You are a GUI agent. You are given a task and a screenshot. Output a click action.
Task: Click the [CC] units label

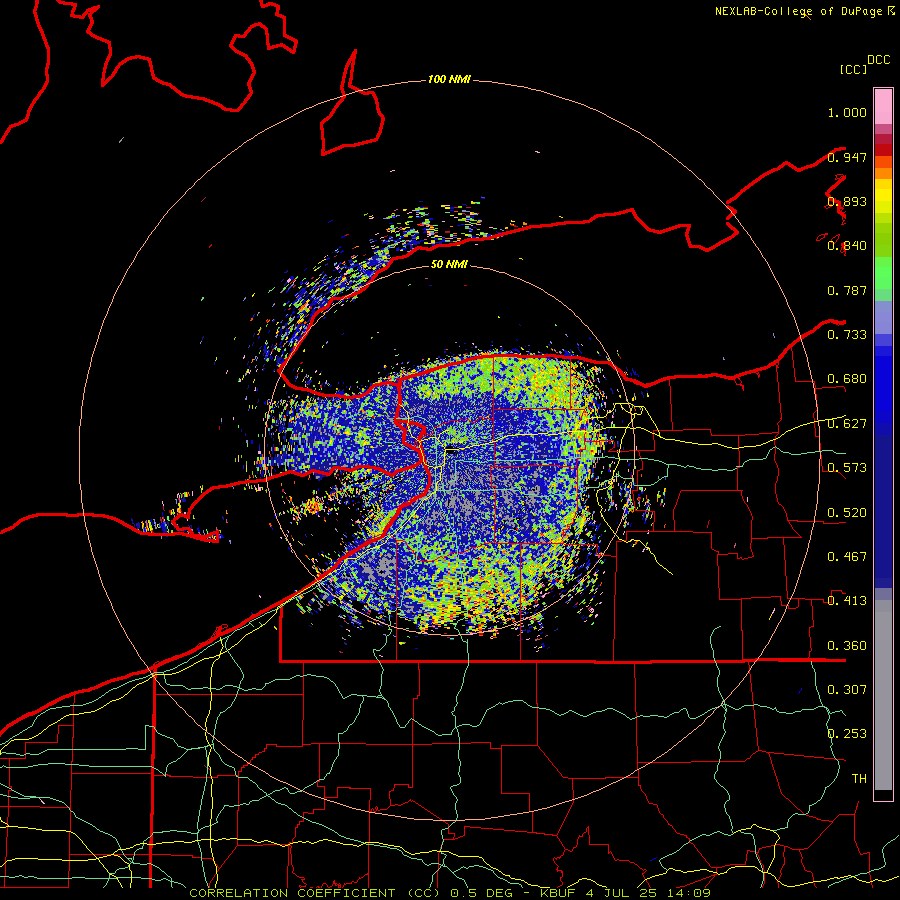point(854,69)
